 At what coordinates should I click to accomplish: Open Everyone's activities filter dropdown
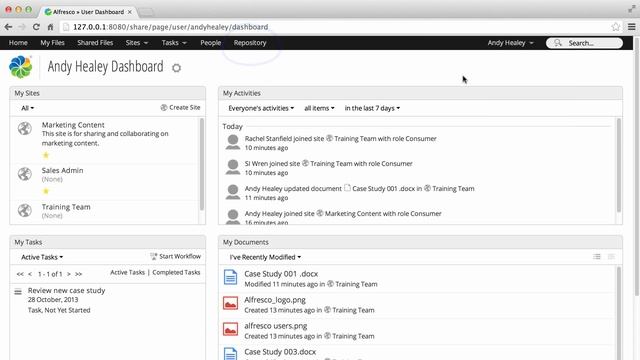tap(261, 108)
